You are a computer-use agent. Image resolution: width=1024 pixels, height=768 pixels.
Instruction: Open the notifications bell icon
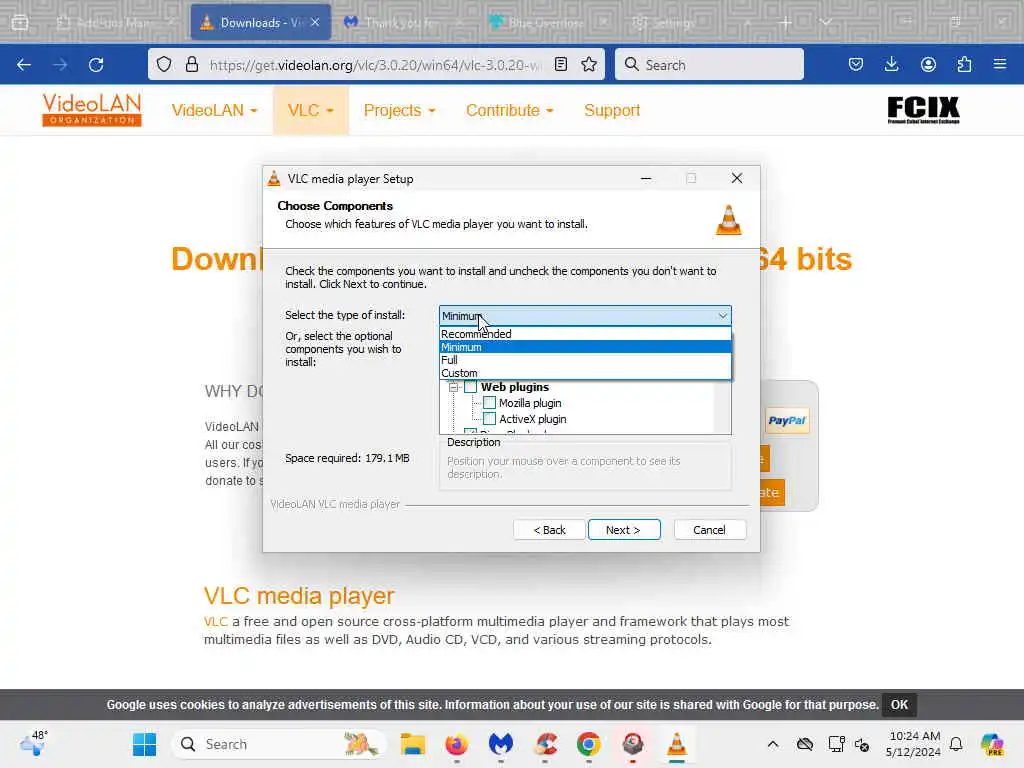click(x=956, y=744)
